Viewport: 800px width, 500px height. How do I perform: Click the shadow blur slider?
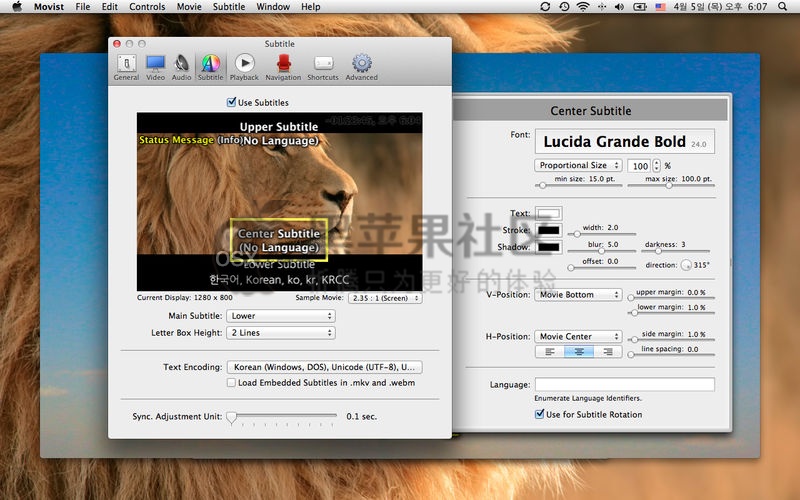(x=602, y=251)
